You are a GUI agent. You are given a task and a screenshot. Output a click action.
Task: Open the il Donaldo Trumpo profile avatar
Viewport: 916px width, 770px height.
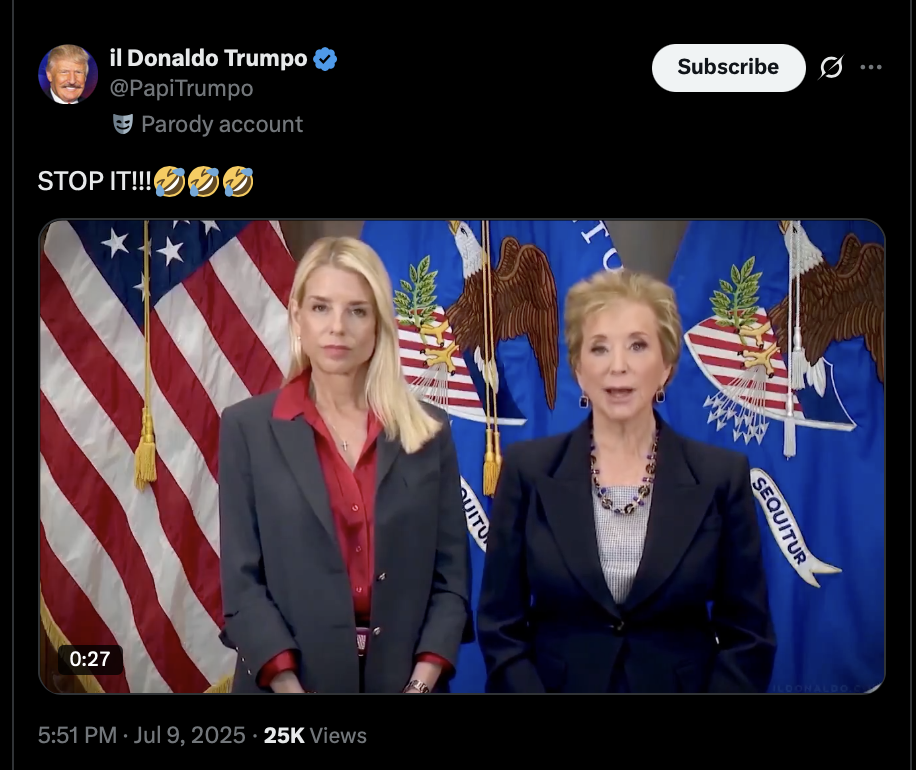[68, 74]
